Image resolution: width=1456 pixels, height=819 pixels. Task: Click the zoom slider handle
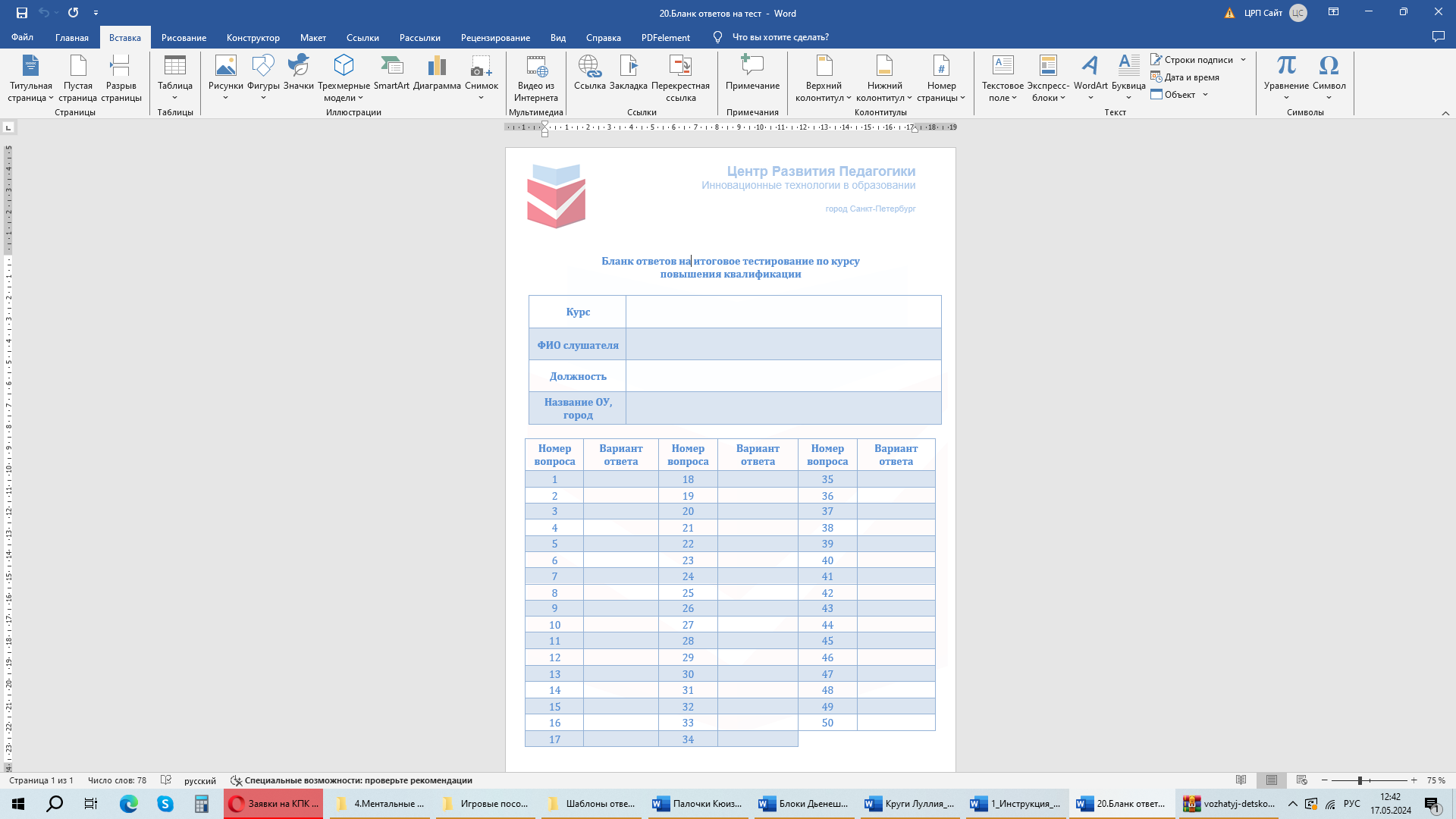[x=1360, y=780]
